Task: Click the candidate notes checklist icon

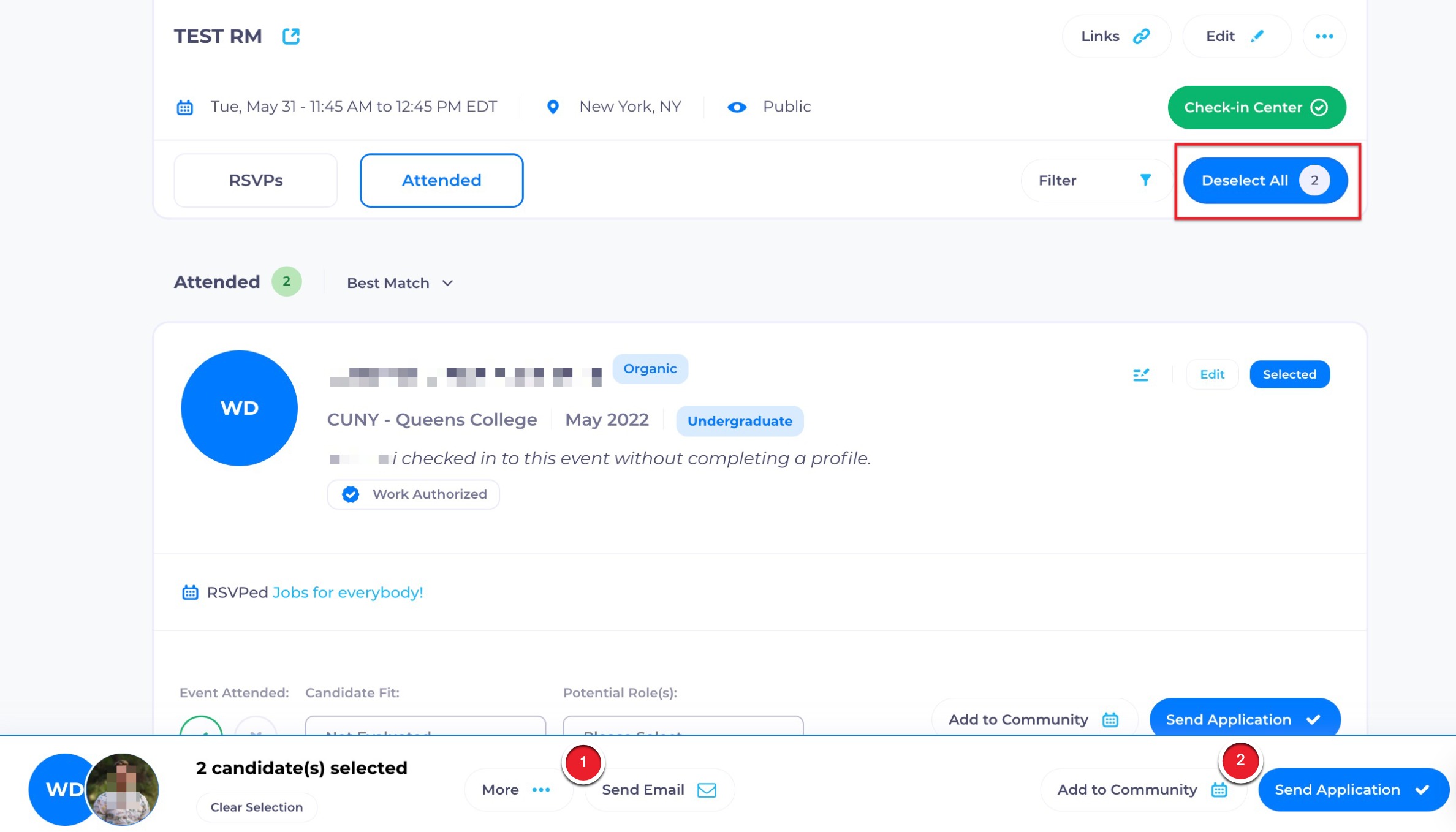Action: click(1140, 374)
